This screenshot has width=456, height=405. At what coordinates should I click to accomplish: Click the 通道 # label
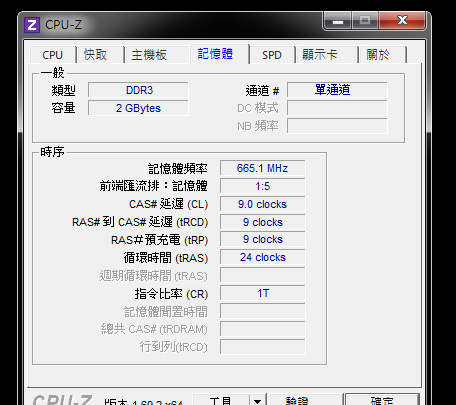tap(262, 91)
